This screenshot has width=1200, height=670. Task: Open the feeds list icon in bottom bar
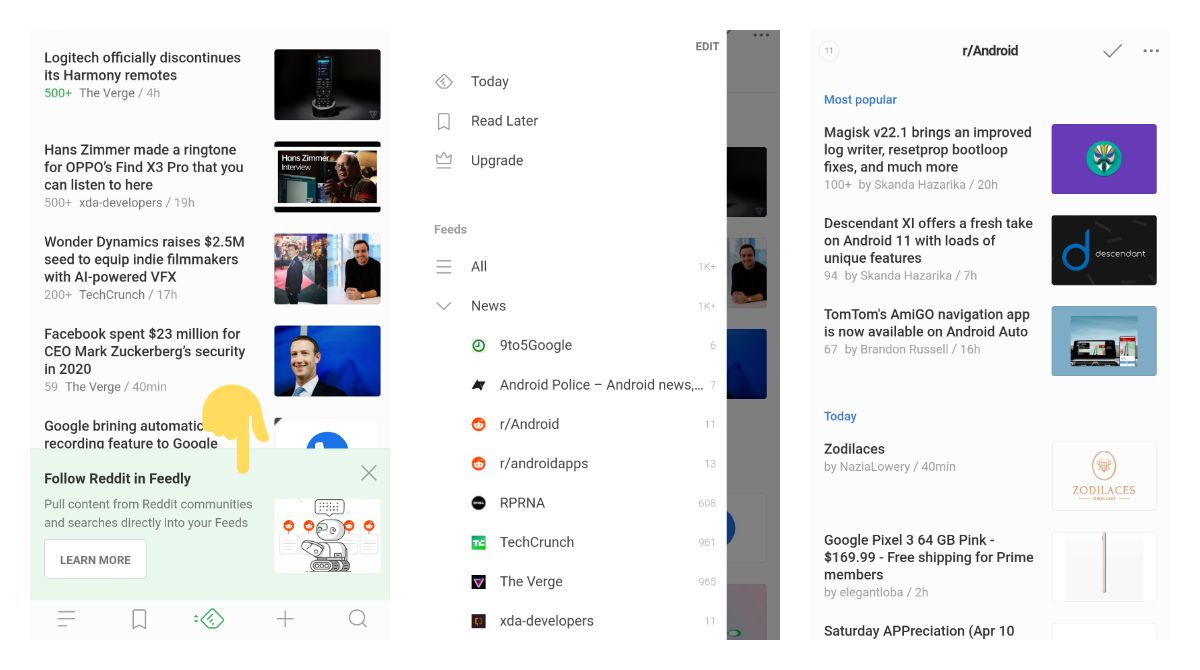coord(66,618)
